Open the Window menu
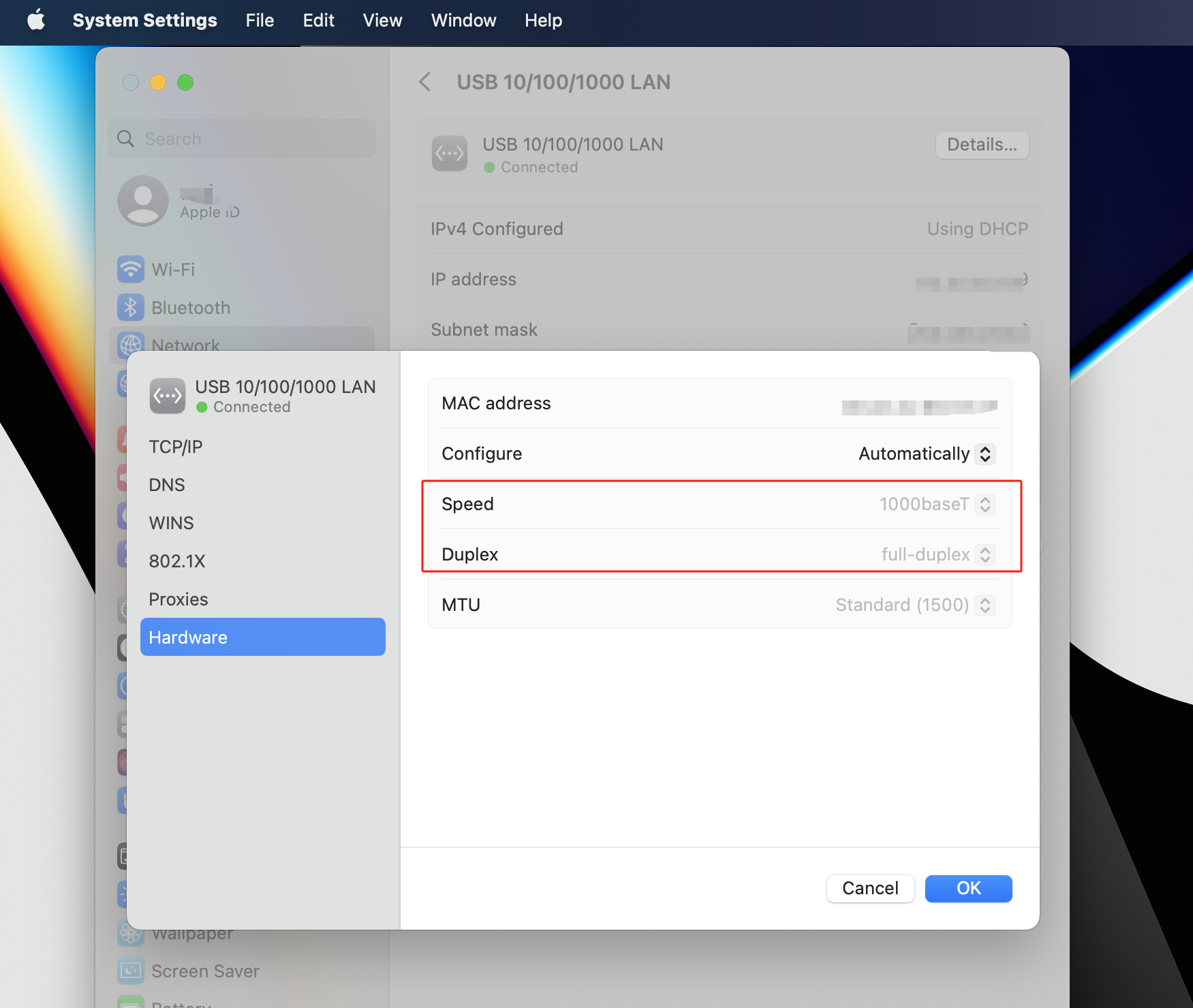Viewport: 1193px width, 1008px height. [x=463, y=20]
